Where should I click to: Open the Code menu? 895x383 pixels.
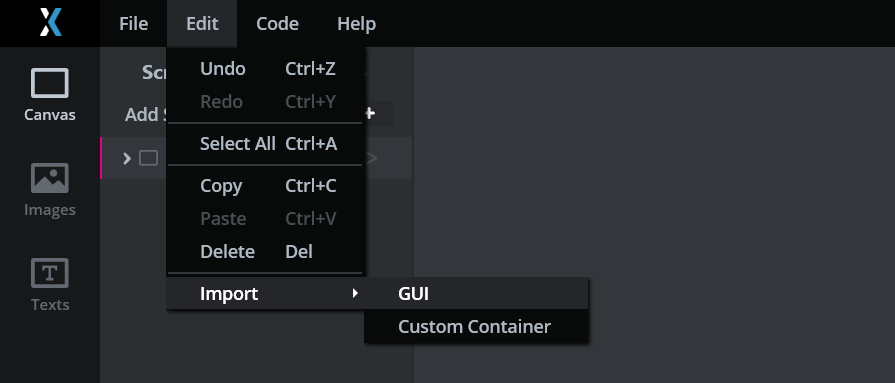(x=277, y=23)
